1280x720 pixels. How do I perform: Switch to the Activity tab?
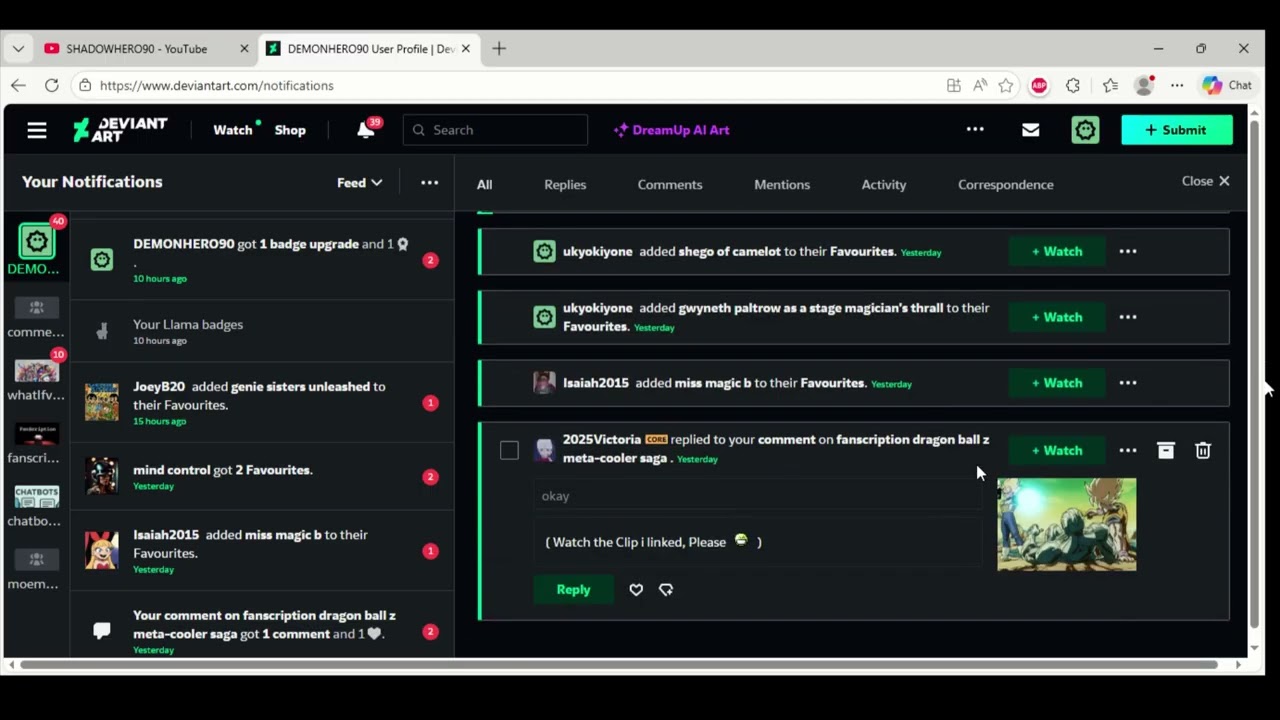[x=884, y=185]
